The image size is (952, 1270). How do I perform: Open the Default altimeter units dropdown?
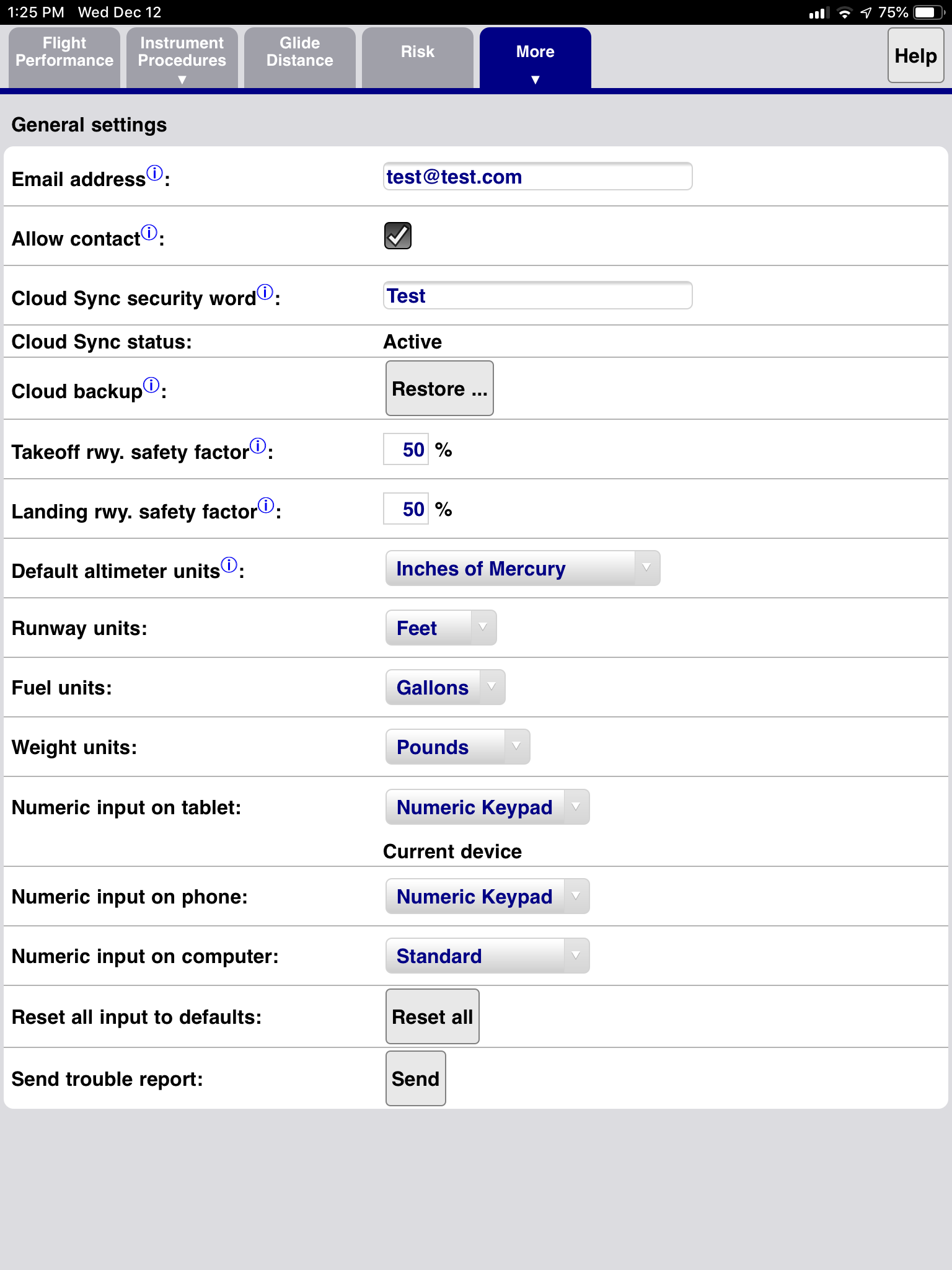(522, 569)
